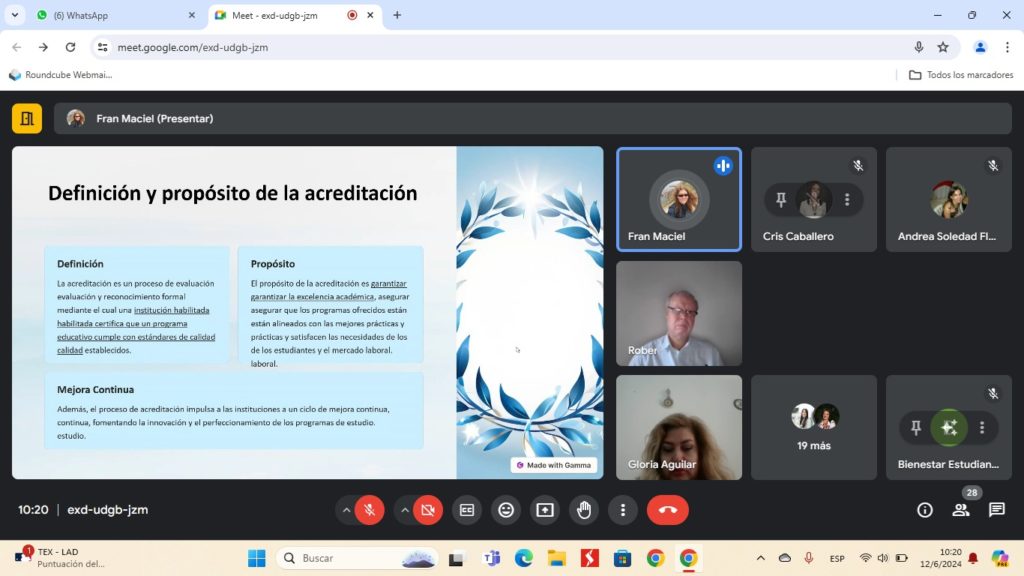Open the three-dot more options menu
This screenshot has height=576, width=1024.
(623, 510)
